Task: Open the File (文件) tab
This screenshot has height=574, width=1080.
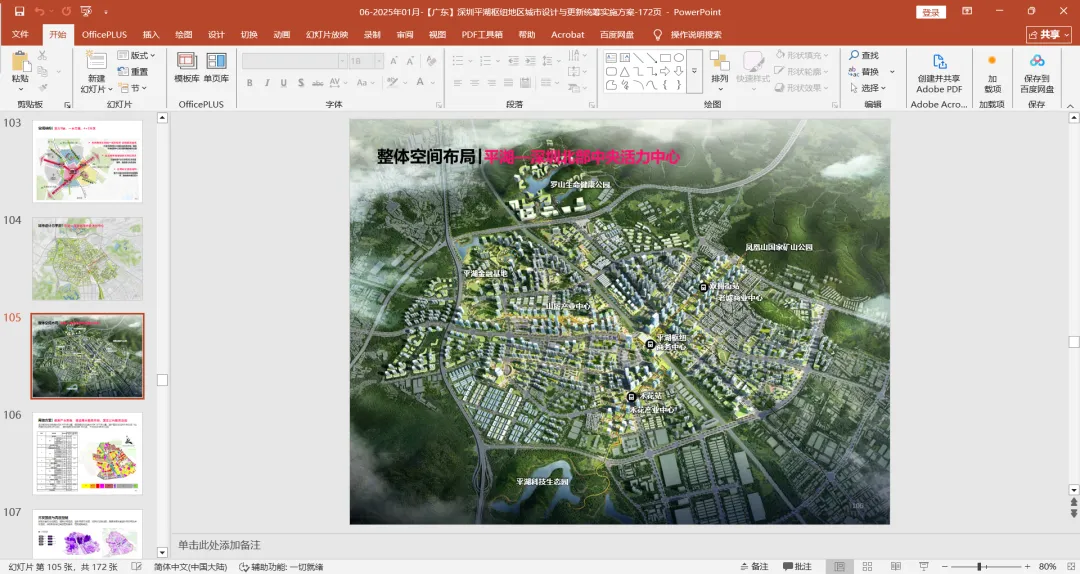Action: (20, 34)
